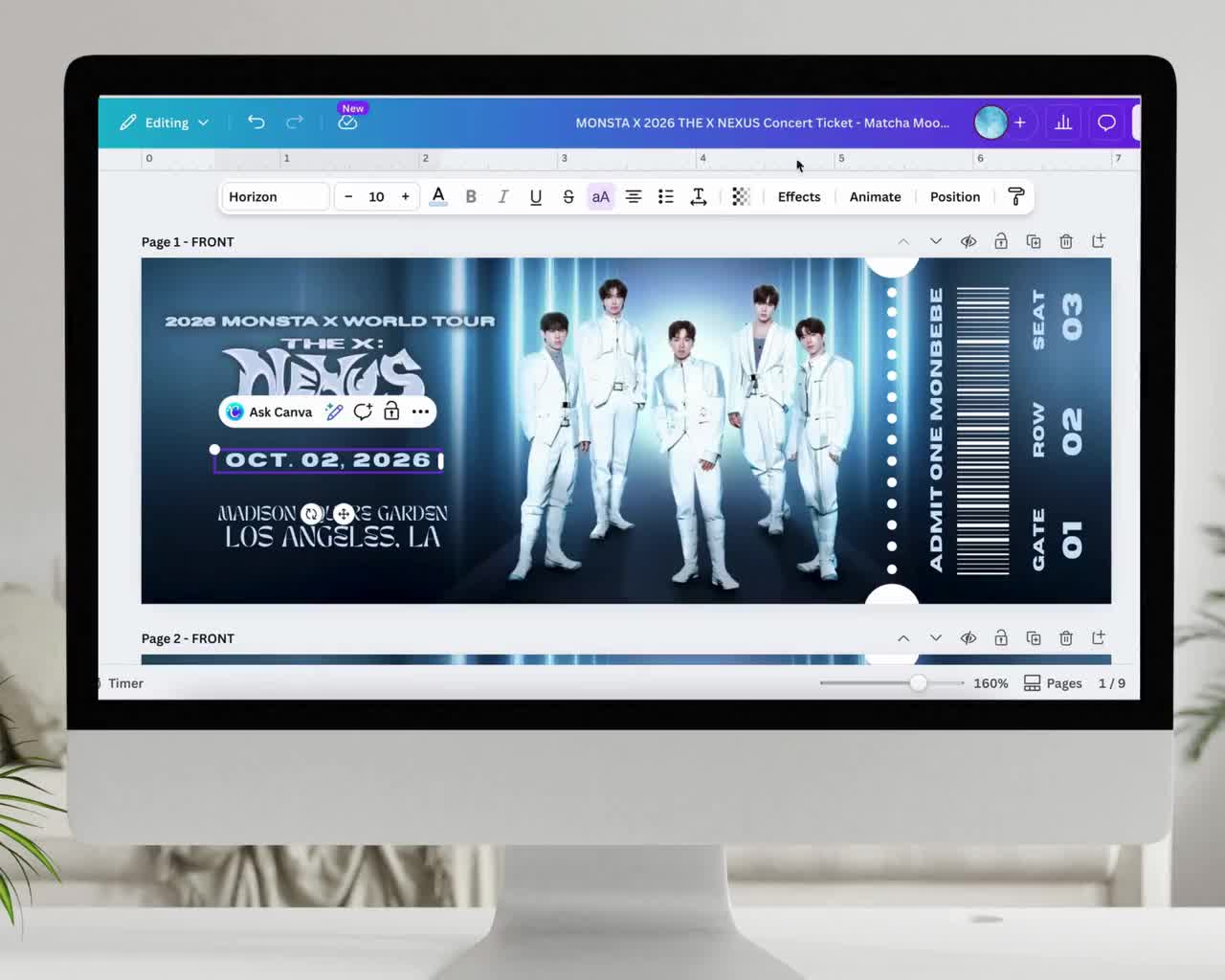Toggle strikethrough formatting
Screen dimensions: 1225x980
[568, 196]
